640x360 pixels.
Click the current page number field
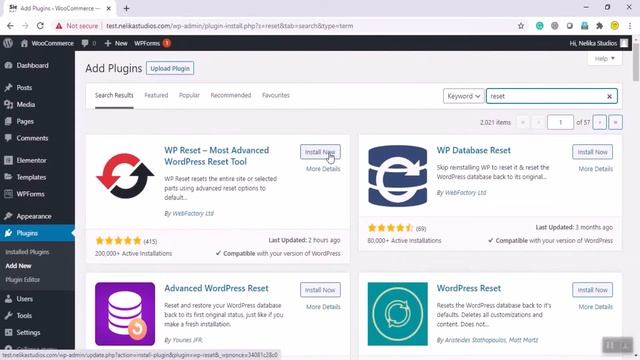point(560,122)
